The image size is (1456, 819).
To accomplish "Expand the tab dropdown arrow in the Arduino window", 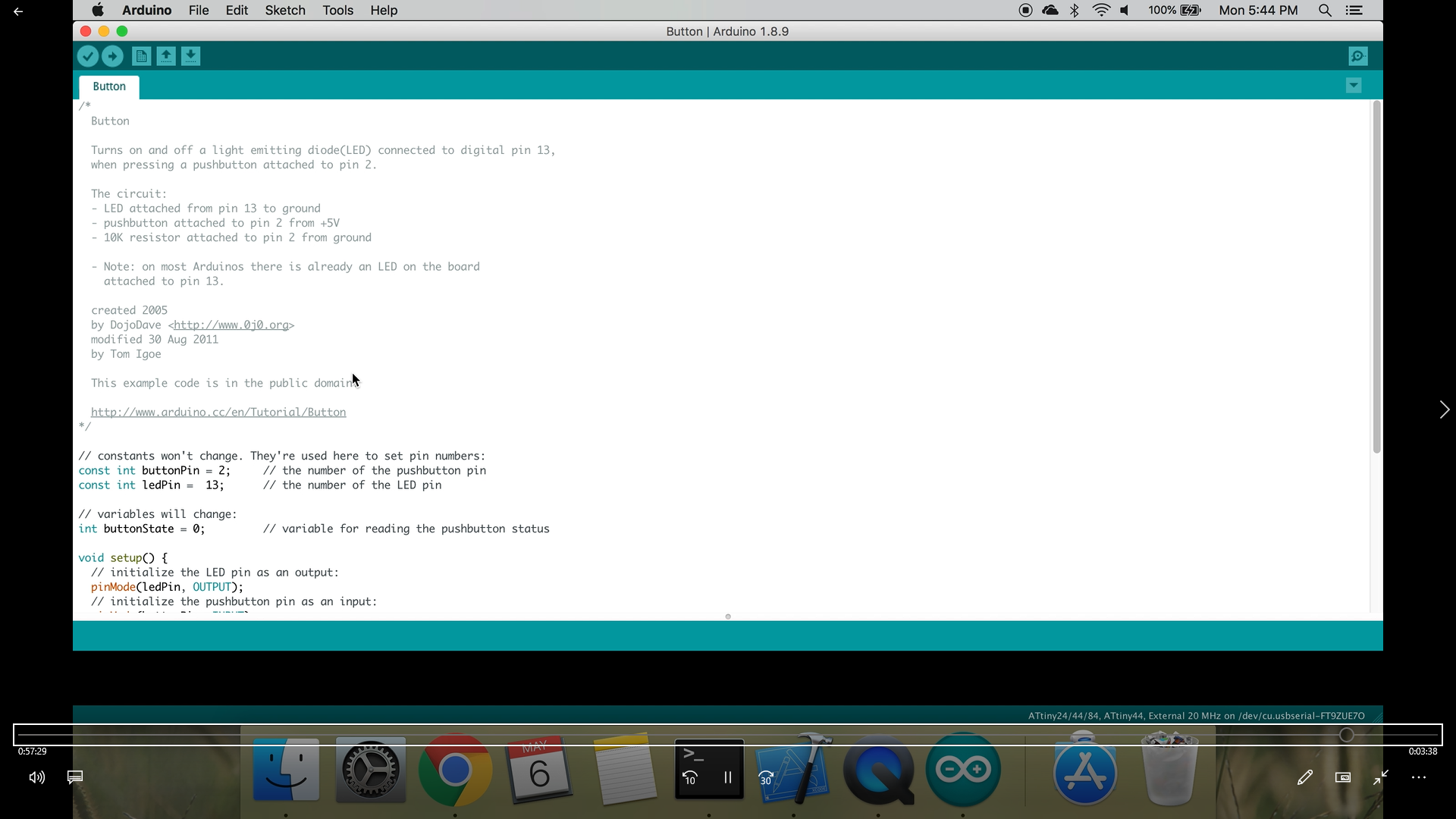I will tap(1354, 86).
